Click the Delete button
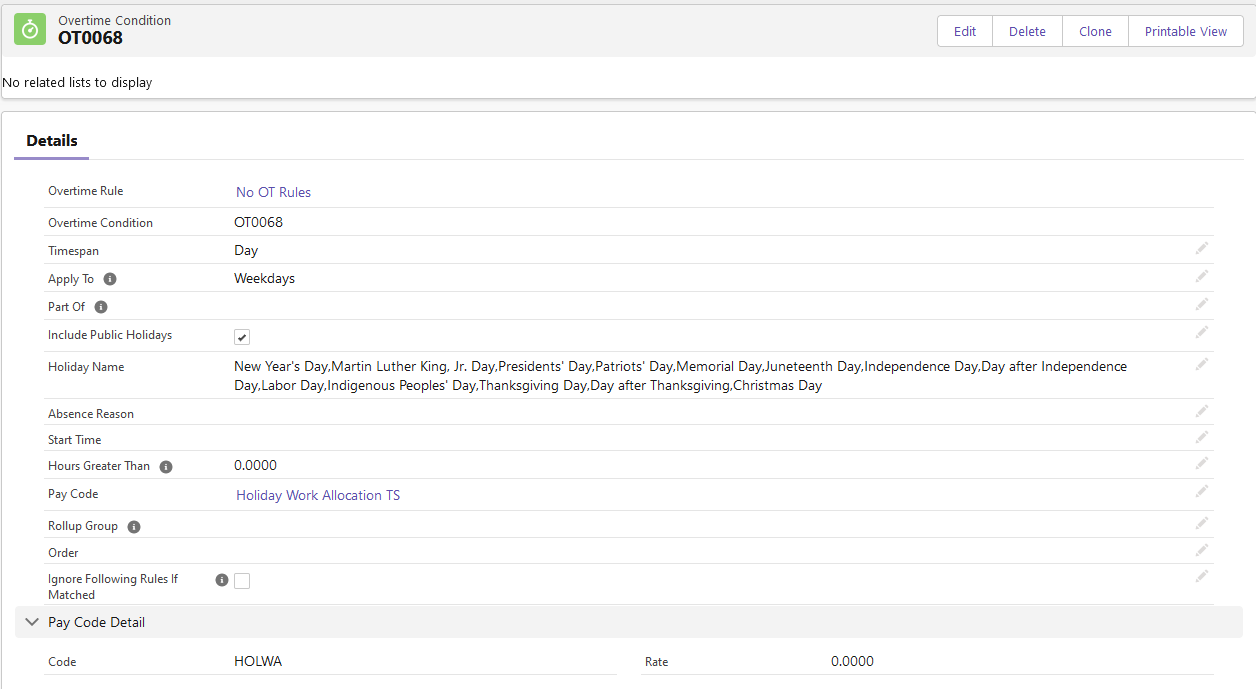The image size is (1256, 689). point(1027,31)
